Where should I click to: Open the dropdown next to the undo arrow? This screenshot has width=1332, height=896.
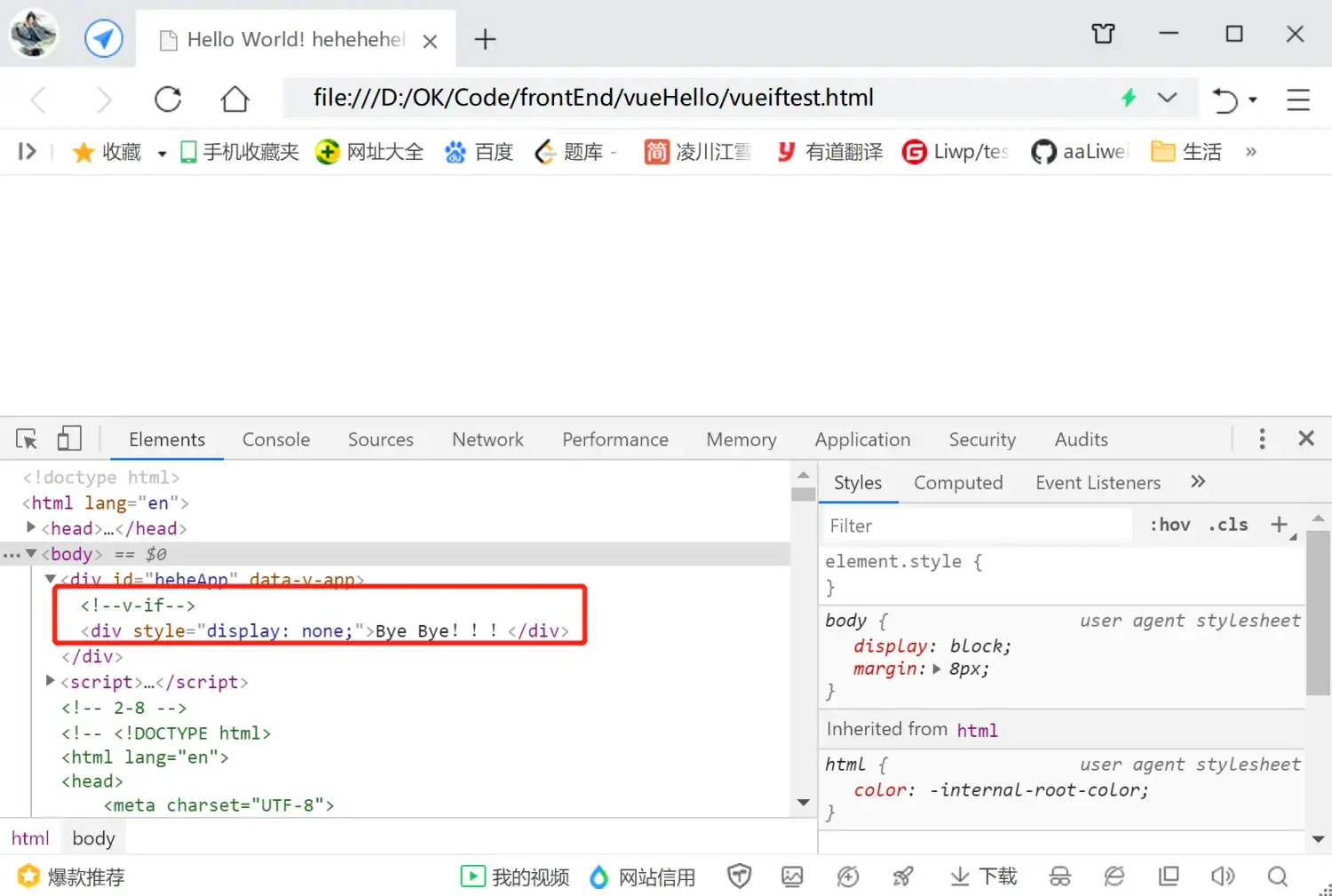(1253, 99)
